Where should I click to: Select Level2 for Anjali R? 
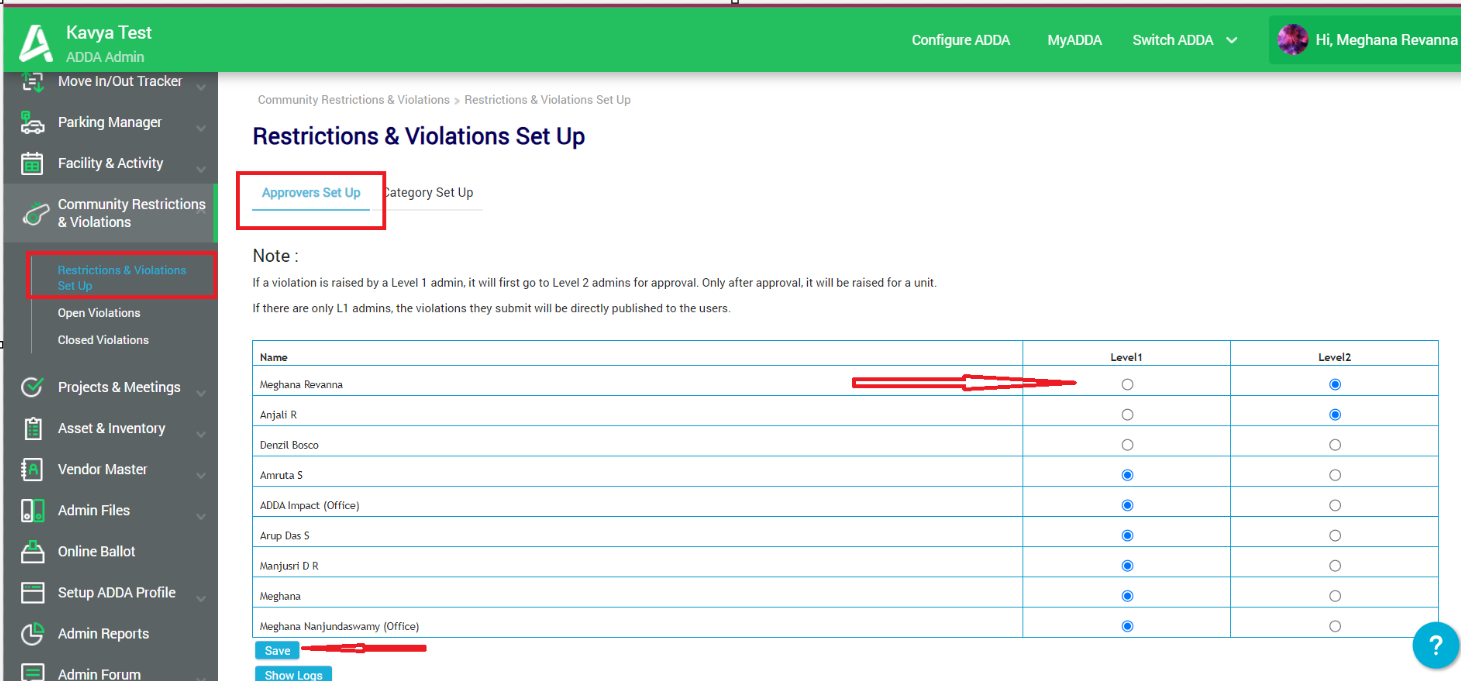coord(1335,414)
